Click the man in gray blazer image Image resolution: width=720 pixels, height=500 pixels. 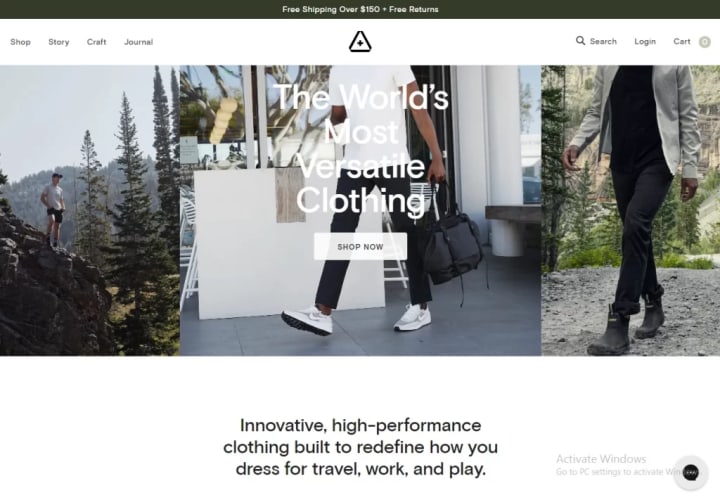(630, 210)
